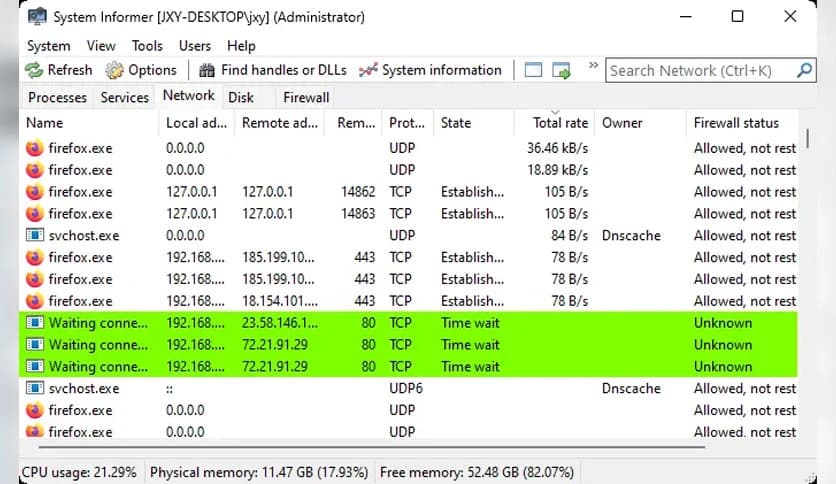Click the search magnifier icon
Viewport: 836px width, 484px height.
point(805,70)
